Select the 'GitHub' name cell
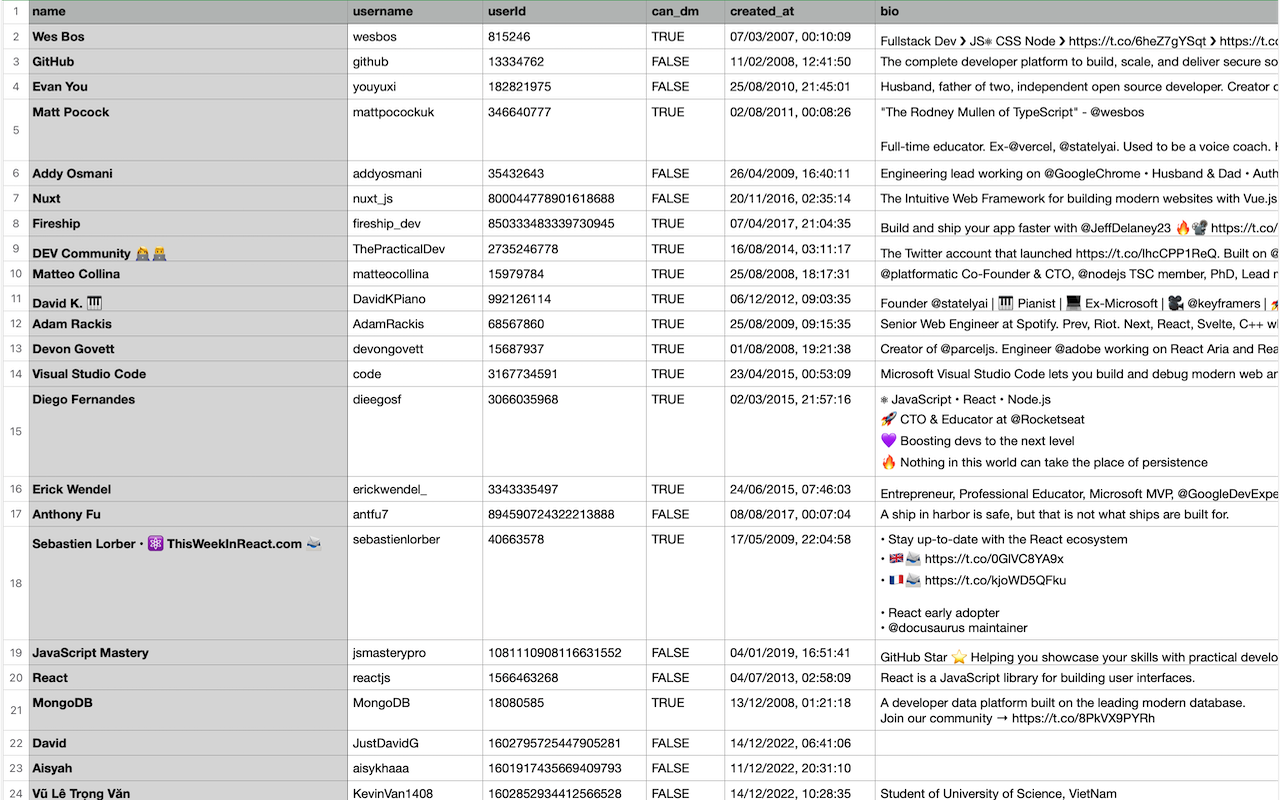The image size is (1280, 800). coord(188,62)
